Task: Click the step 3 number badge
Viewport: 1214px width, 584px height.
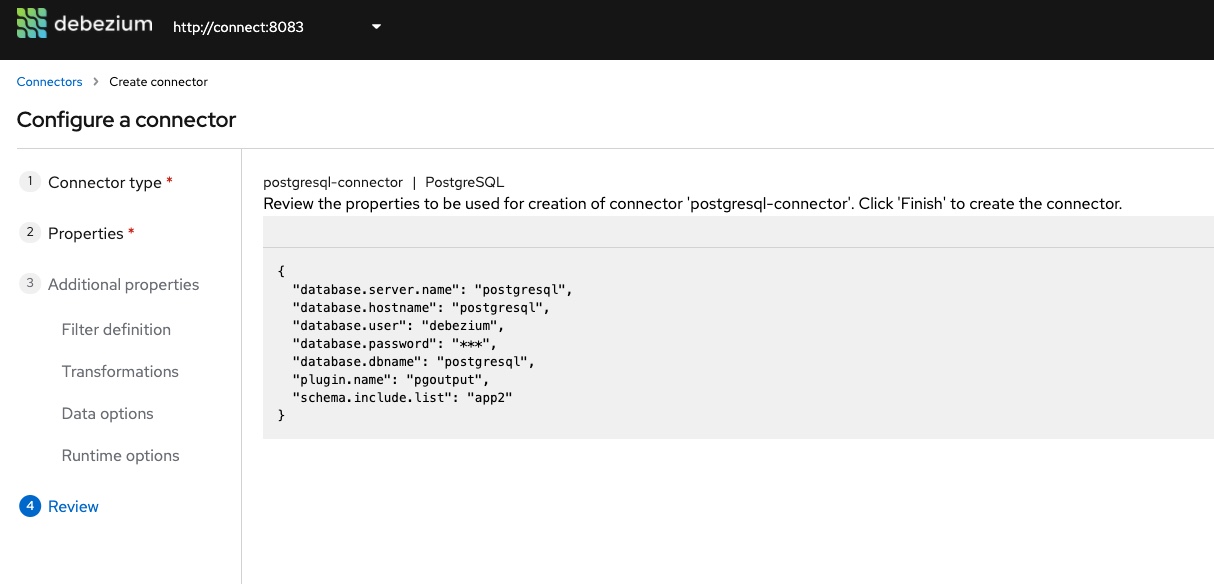Action: point(30,283)
